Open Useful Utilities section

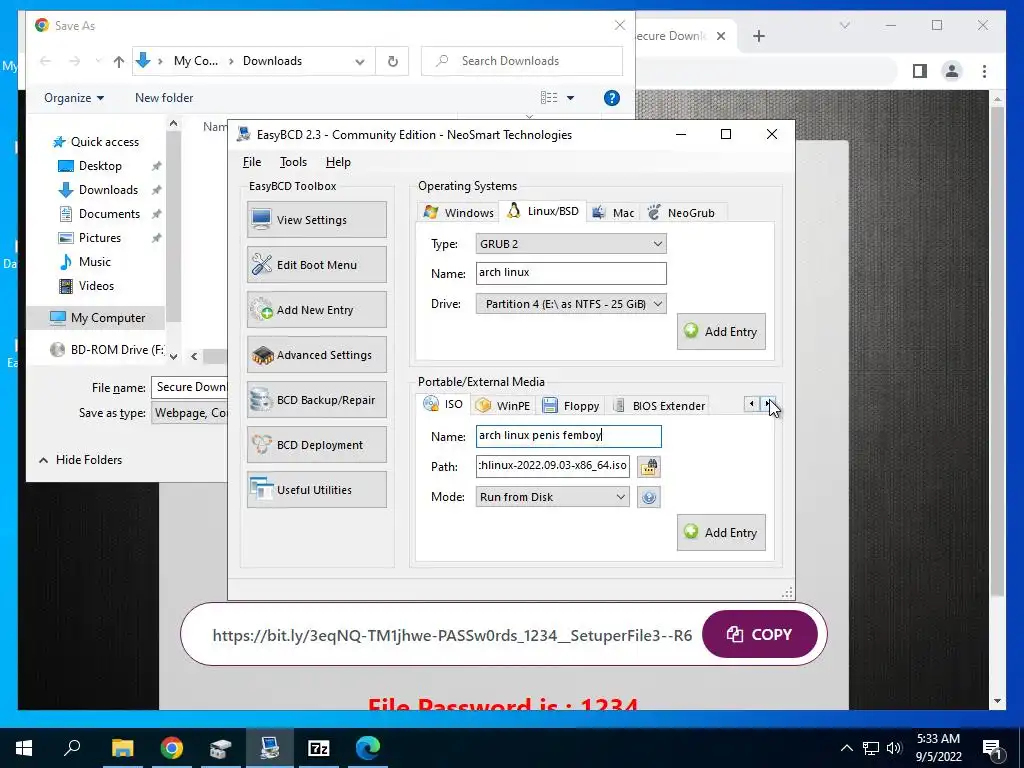[x=317, y=490]
